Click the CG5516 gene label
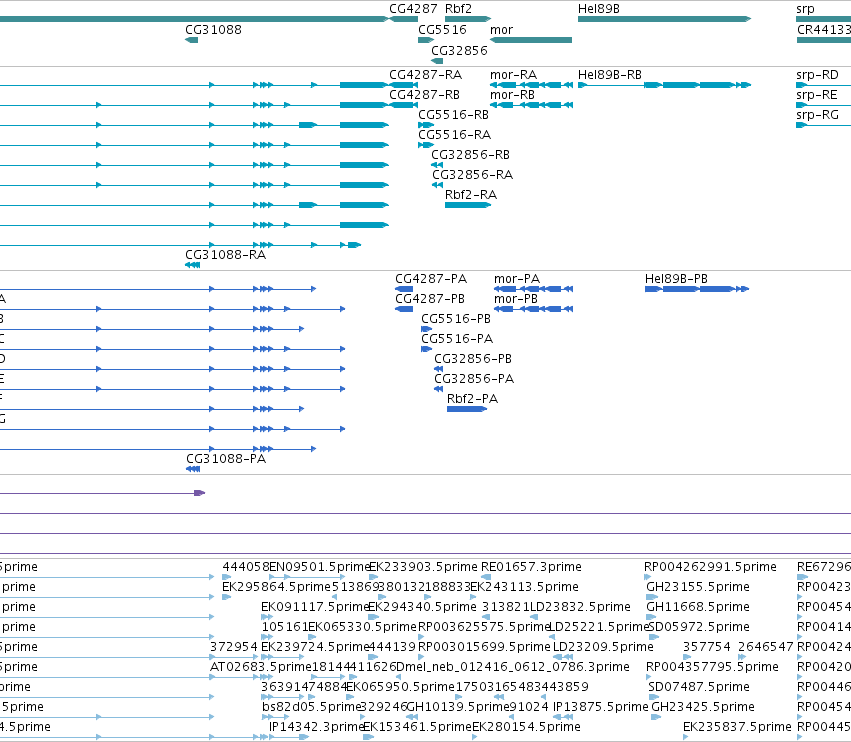 click(x=442, y=30)
